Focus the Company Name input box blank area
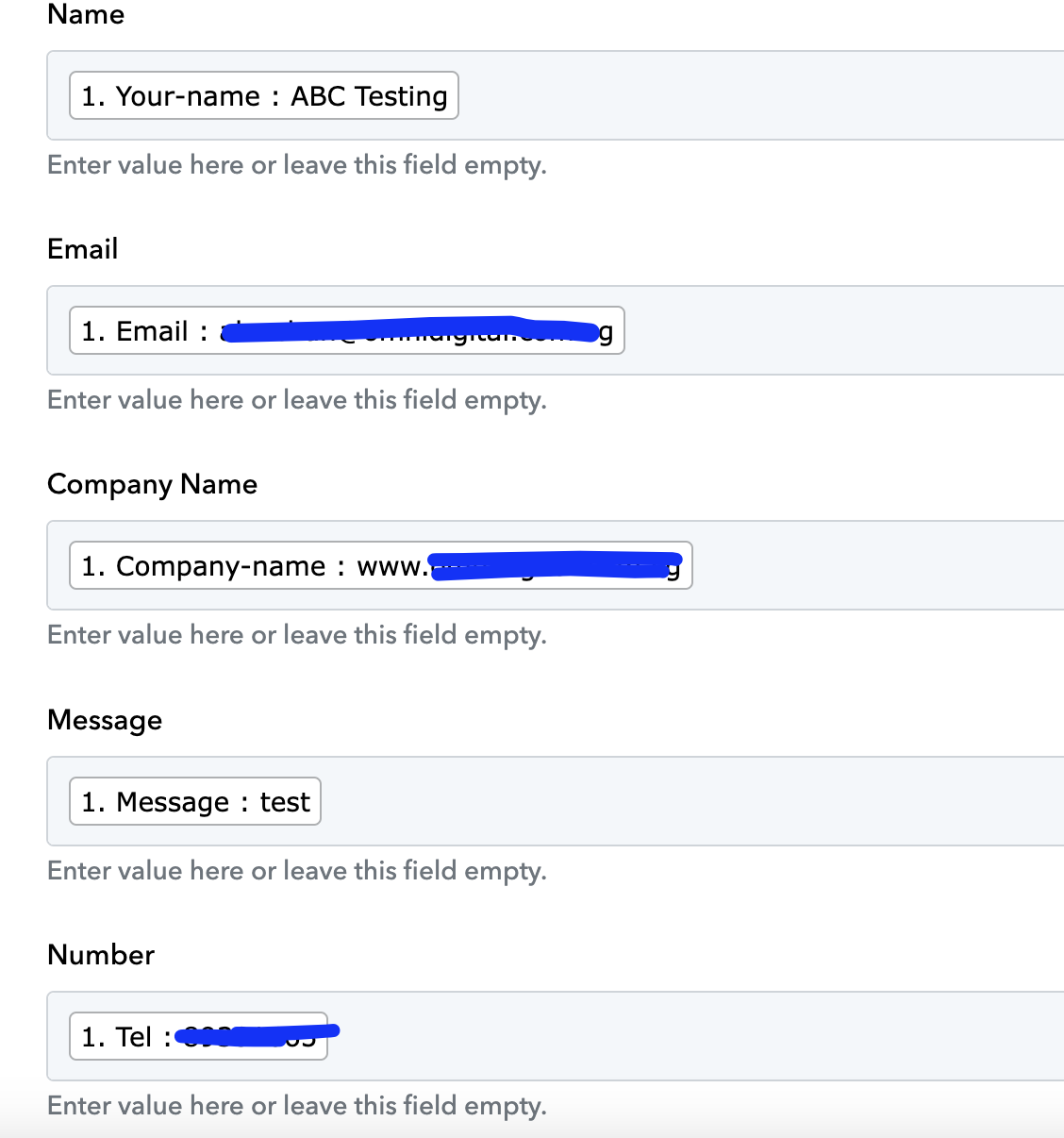The height and width of the screenshot is (1138, 1064). click(x=877, y=565)
